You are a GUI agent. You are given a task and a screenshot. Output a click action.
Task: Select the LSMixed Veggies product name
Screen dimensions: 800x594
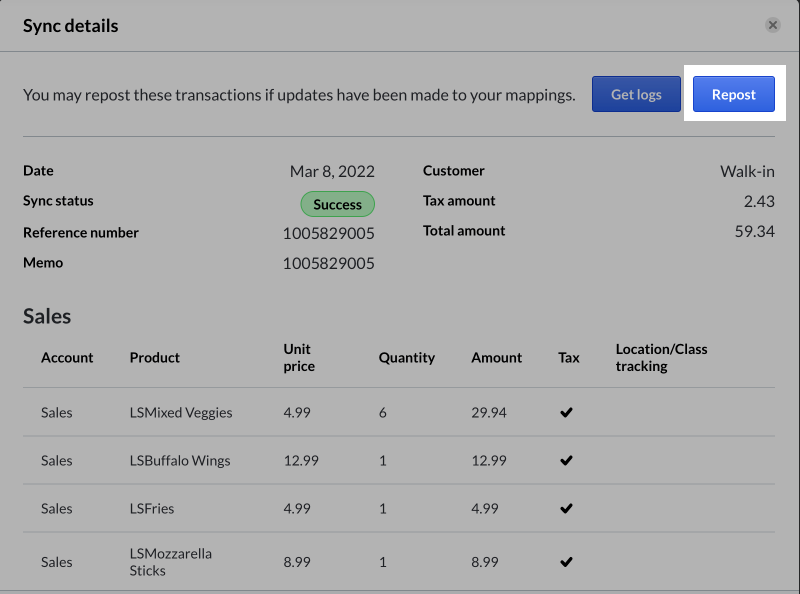(x=181, y=412)
